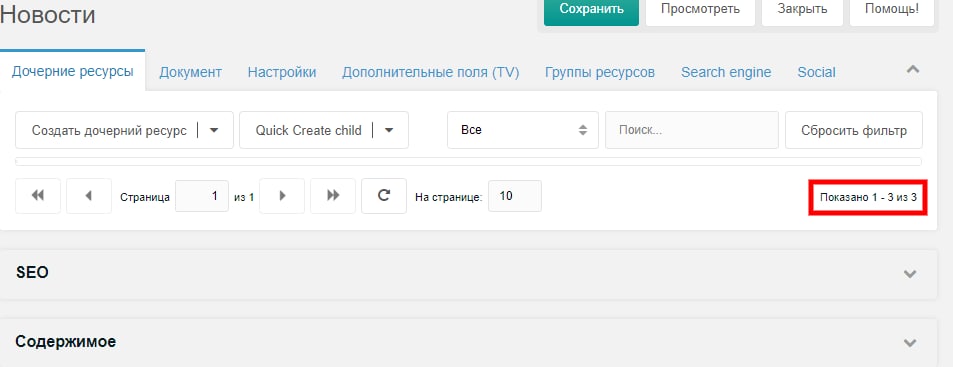Click the Сохранить button

[591, 9]
